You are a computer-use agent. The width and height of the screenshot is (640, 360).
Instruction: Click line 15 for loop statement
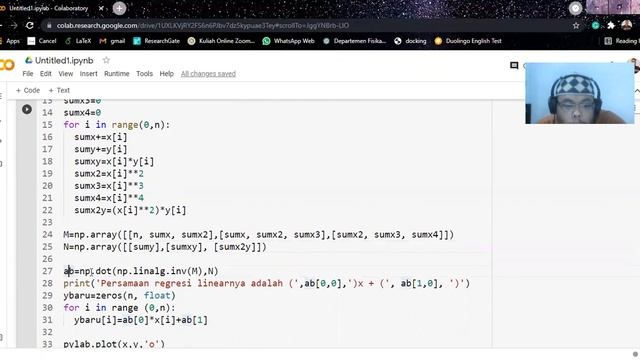click(117, 125)
